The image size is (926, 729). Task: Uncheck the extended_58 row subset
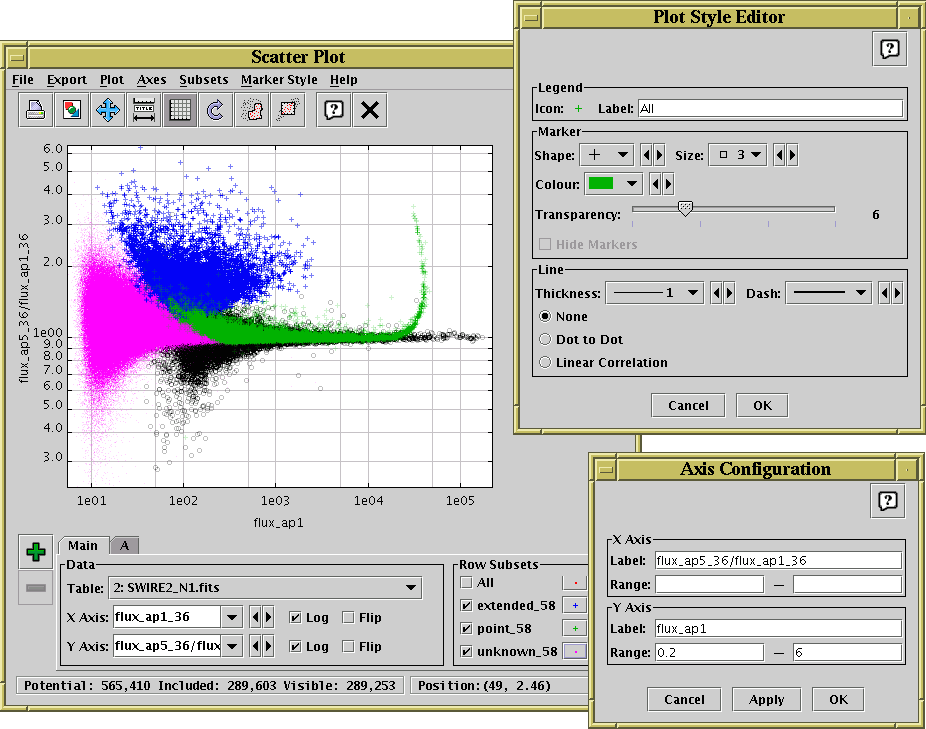click(467, 606)
